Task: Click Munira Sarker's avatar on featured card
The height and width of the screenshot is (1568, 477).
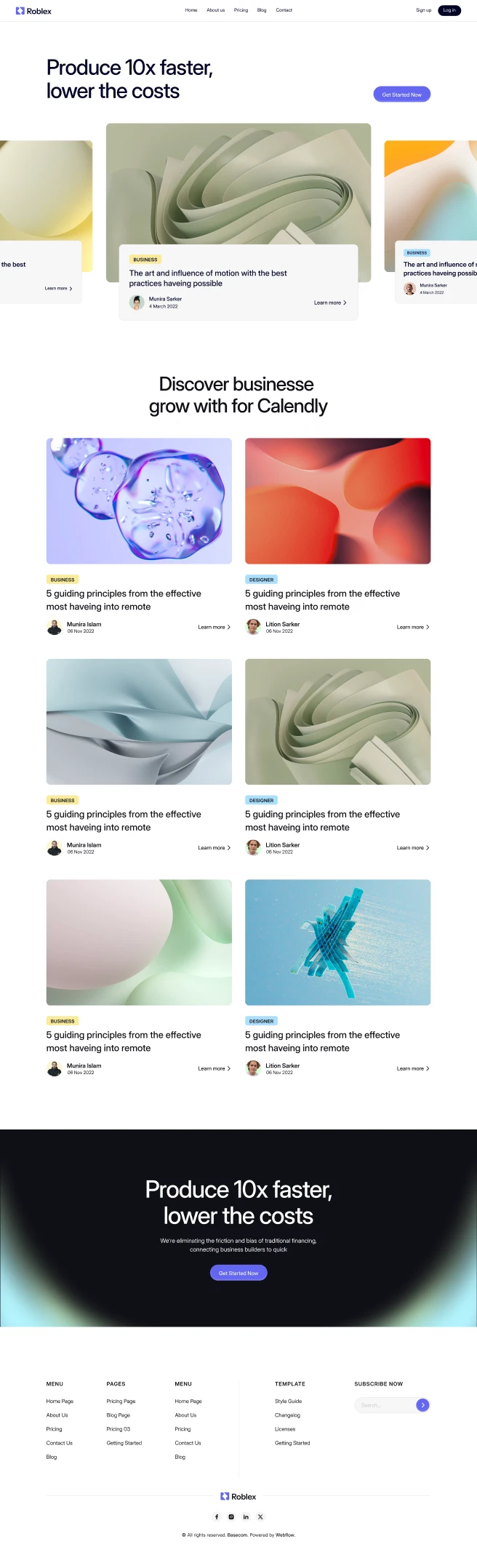Action: coord(137,303)
